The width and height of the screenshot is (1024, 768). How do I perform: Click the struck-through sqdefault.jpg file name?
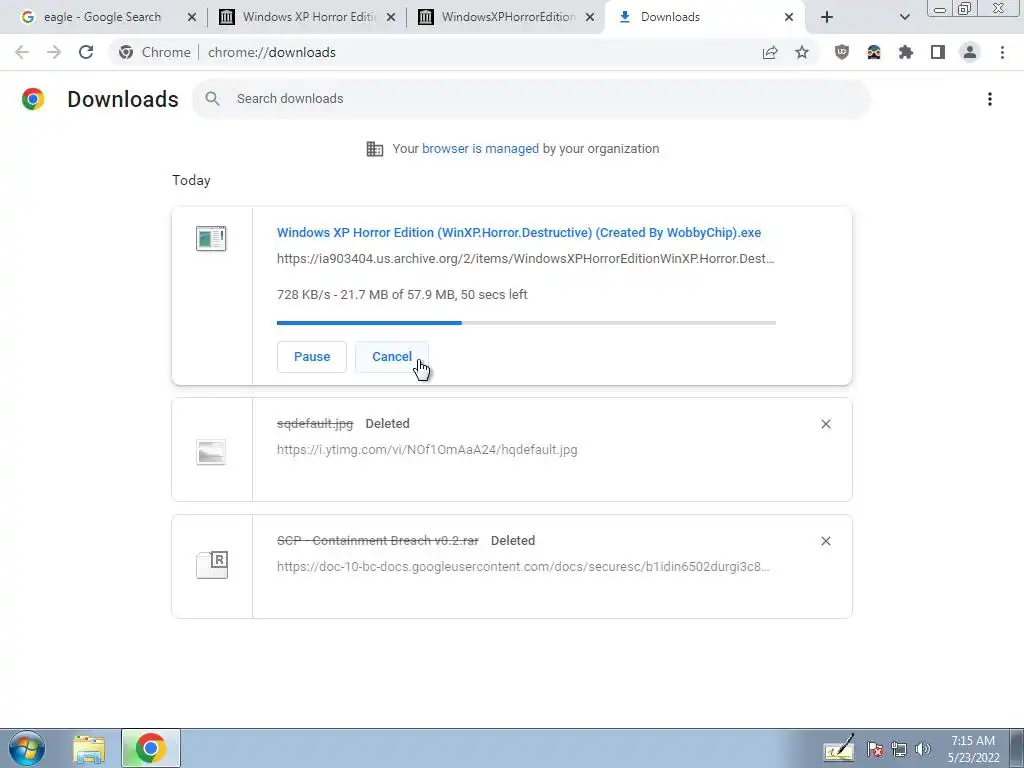(x=315, y=424)
